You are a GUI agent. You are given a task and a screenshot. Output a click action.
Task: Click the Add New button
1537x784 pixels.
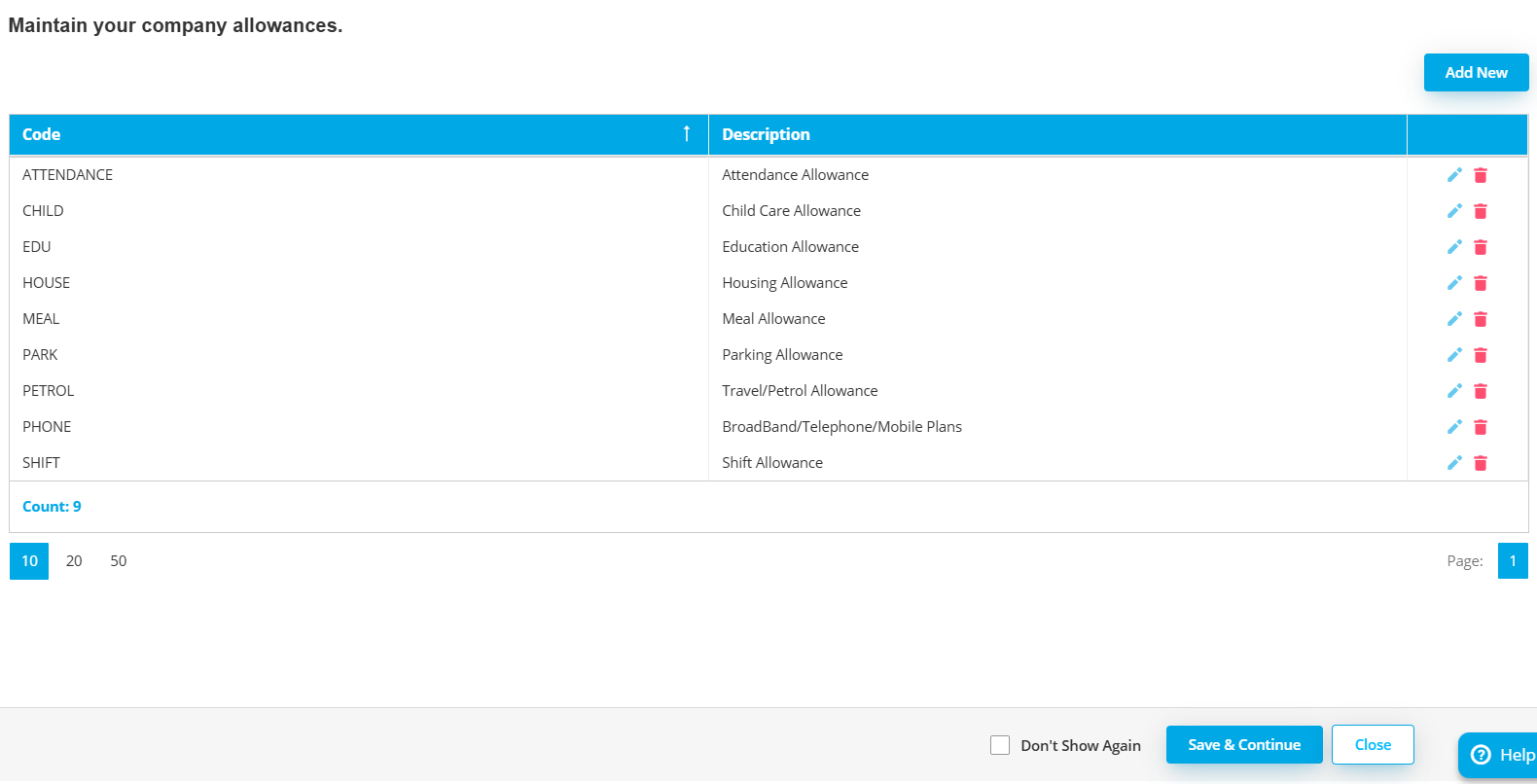tap(1476, 73)
